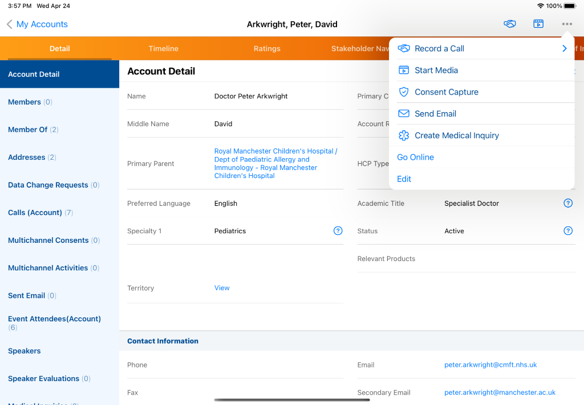The width and height of the screenshot is (584, 405).
Task: Open the Territory View link
Action: pos(222,288)
